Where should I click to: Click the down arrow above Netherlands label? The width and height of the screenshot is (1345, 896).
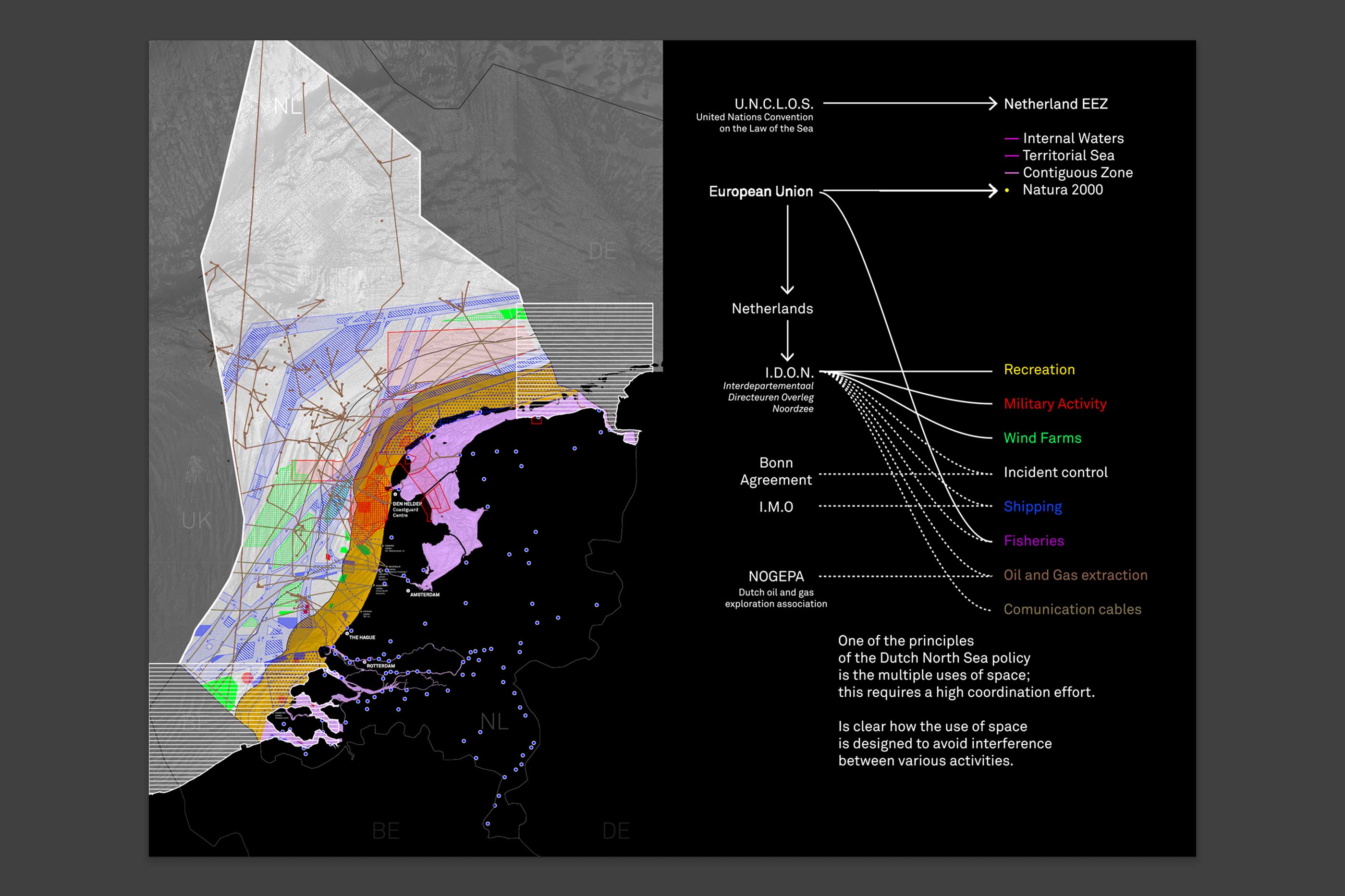pyautogui.click(x=787, y=288)
